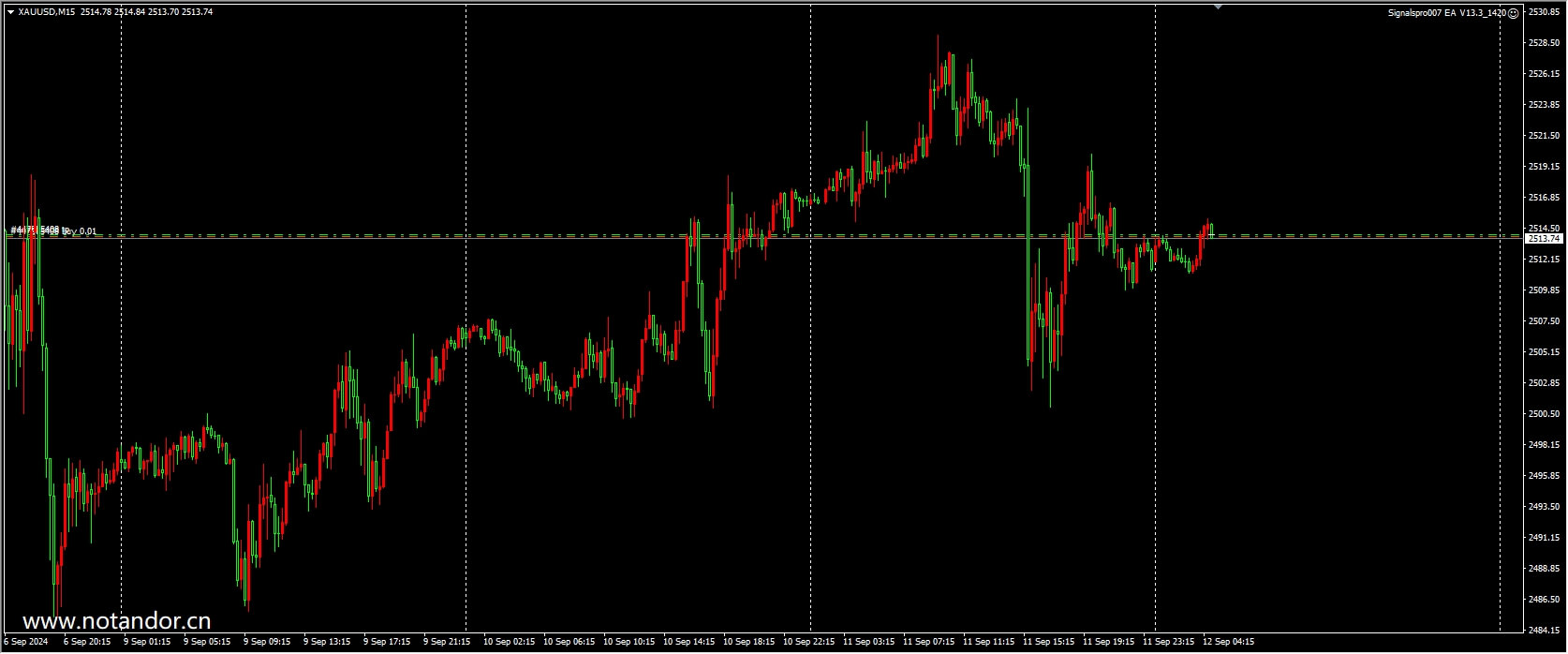Click the 2507.50 price scale label
Image resolution: width=1568 pixels, height=654 pixels.
tap(1544, 321)
